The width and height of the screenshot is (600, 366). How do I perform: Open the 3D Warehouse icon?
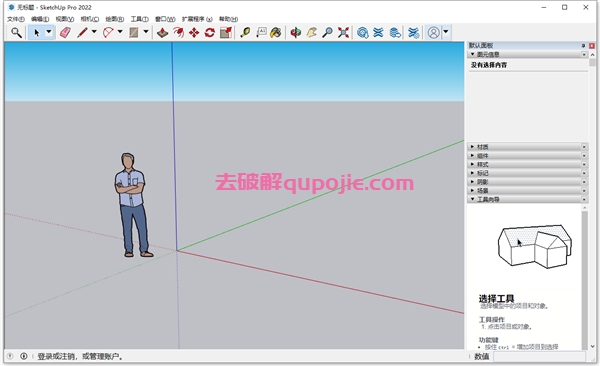point(362,33)
